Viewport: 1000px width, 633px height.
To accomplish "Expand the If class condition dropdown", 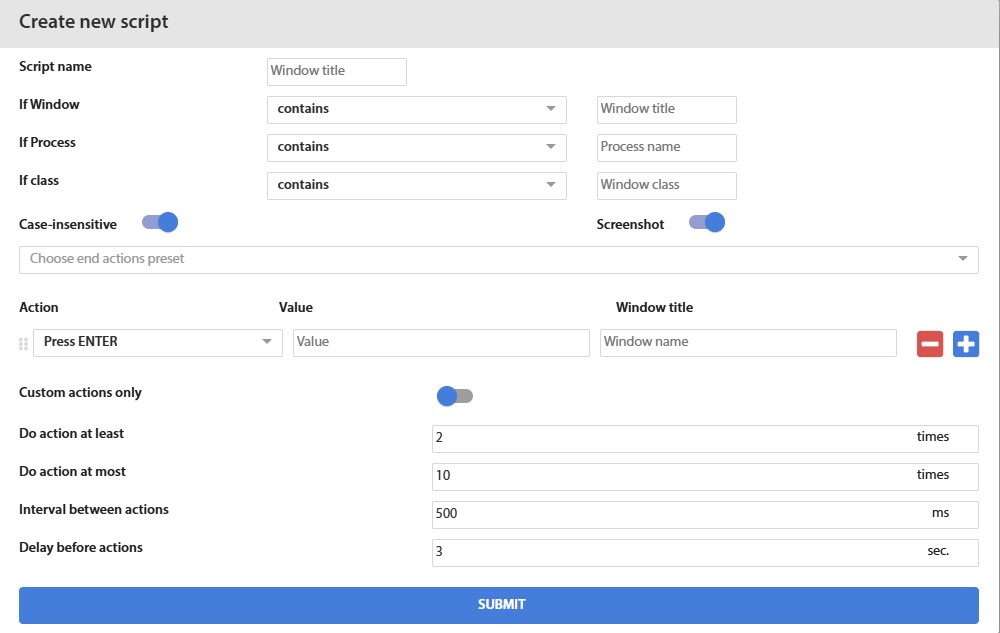I will click(x=416, y=185).
